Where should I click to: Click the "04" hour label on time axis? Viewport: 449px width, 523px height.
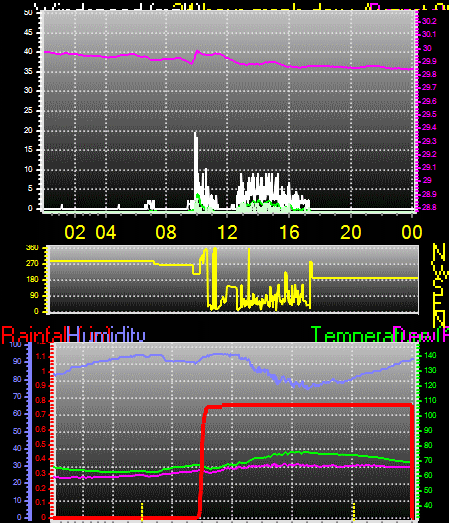click(x=106, y=232)
